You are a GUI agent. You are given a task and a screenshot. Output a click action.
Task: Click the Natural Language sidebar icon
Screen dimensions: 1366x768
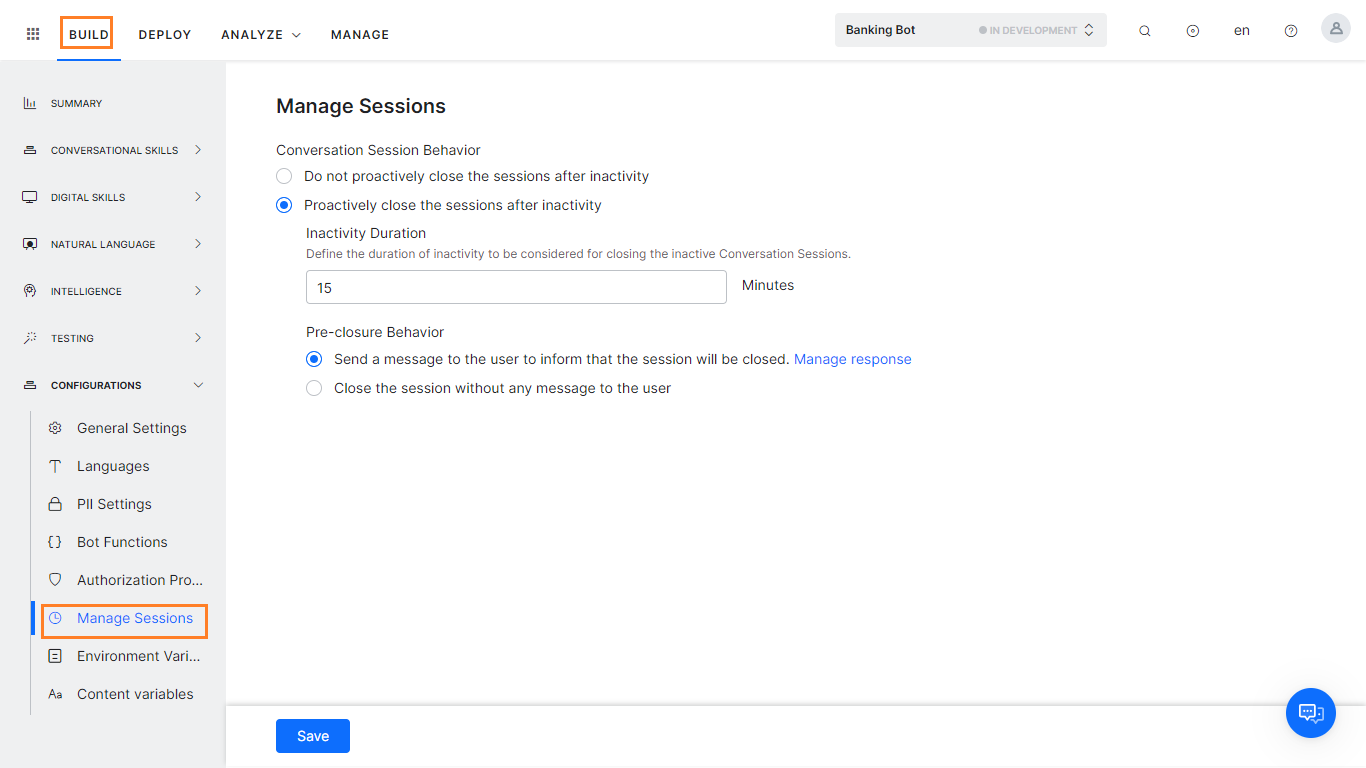(30, 244)
